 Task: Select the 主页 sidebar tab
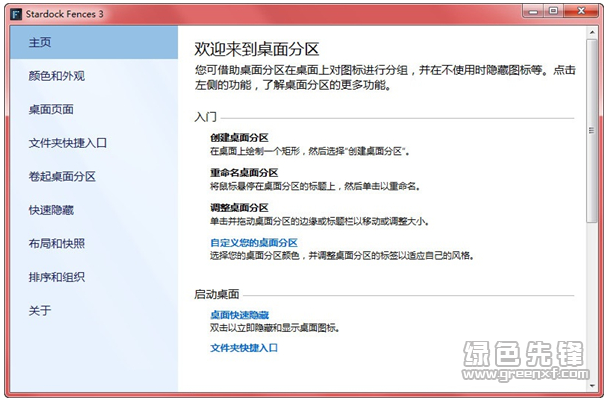pyautogui.click(x=94, y=42)
